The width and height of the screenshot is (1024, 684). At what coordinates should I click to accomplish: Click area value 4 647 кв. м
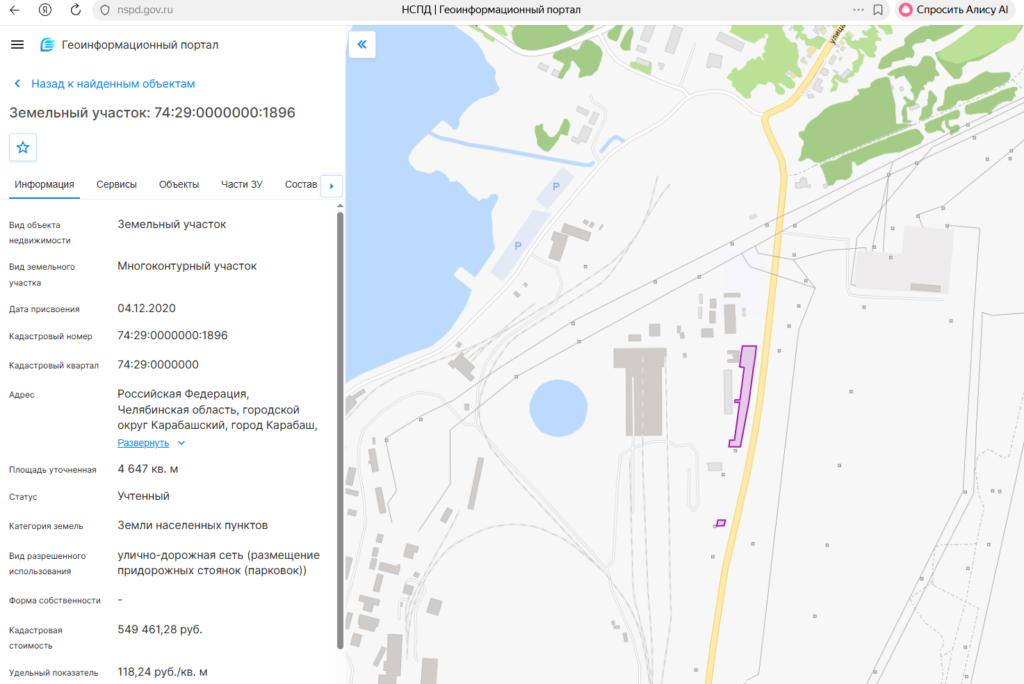click(148, 469)
